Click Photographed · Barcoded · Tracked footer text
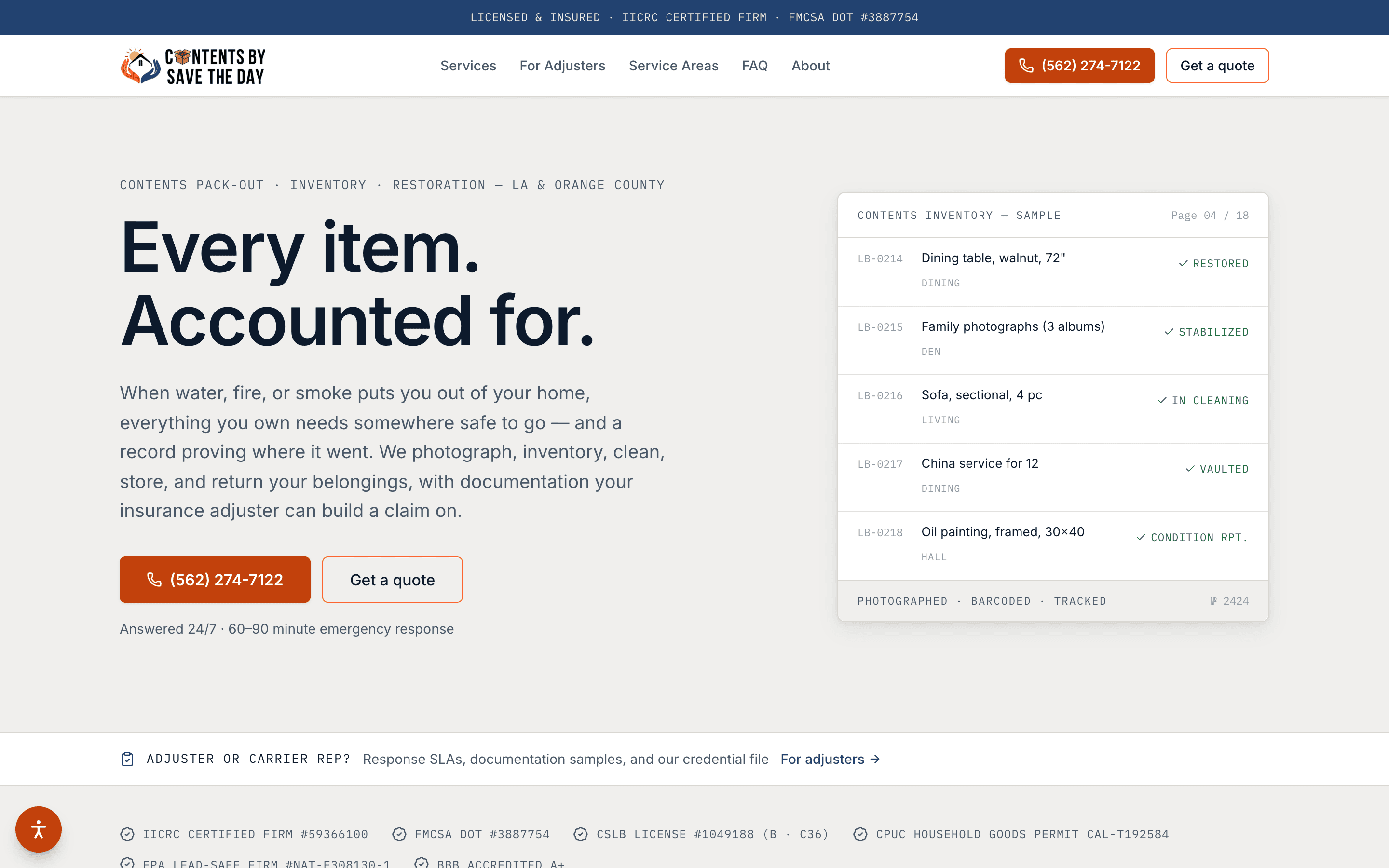The height and width of the screenshot is (868, 1389). pos(981,601)
